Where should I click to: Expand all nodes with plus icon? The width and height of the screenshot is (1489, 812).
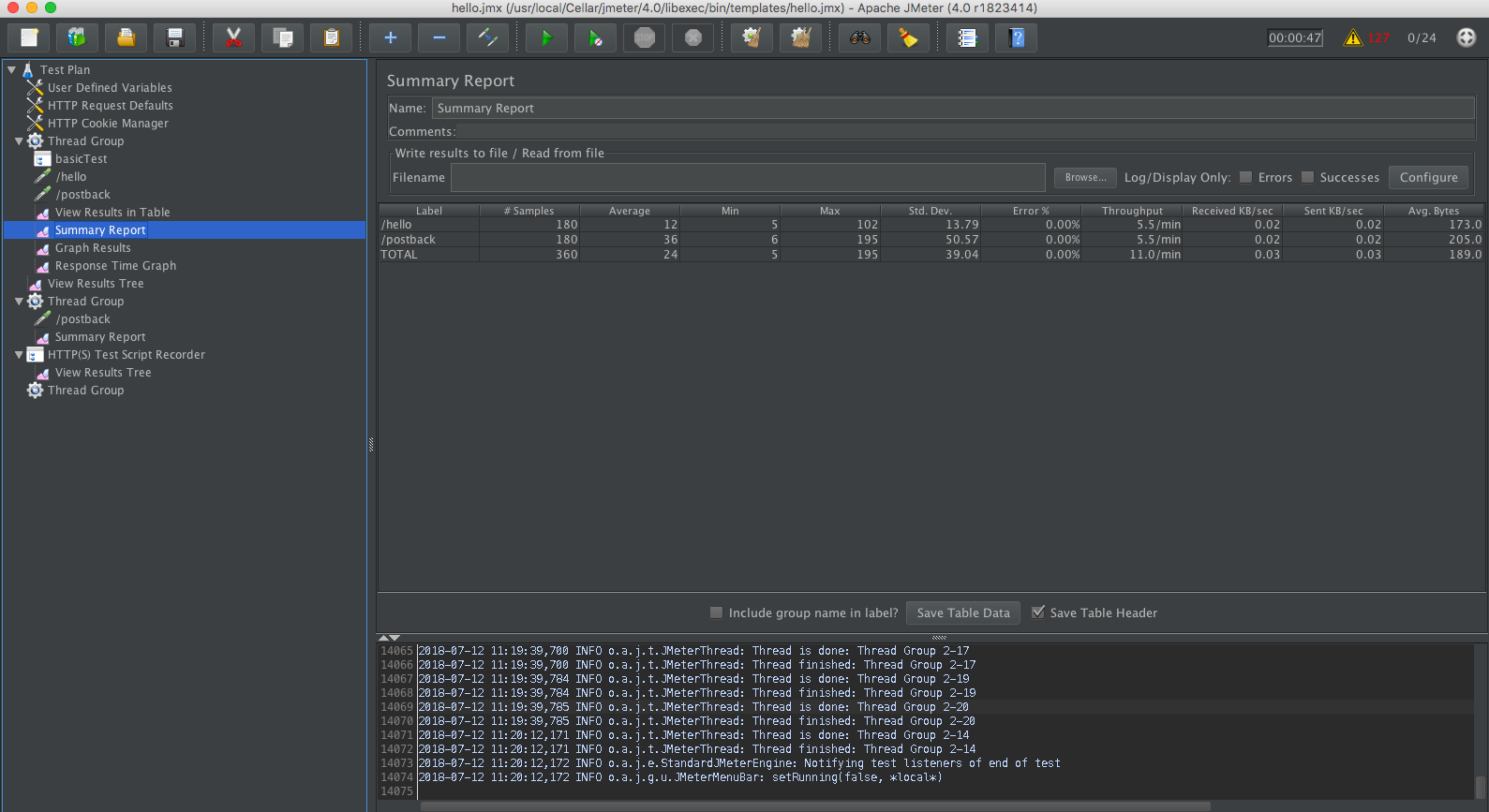[391, 37]
